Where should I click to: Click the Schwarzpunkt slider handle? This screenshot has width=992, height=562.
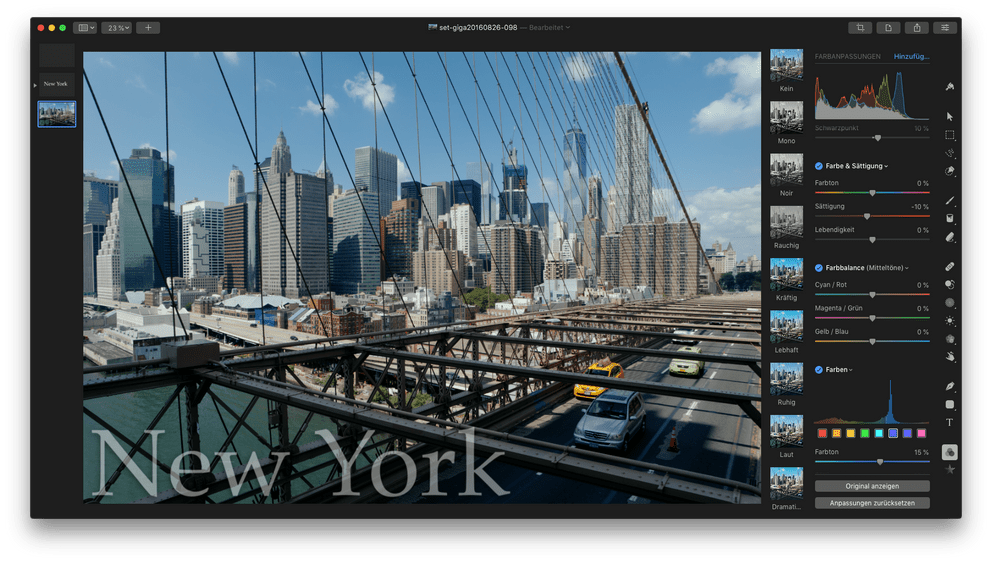coord(877,137)
